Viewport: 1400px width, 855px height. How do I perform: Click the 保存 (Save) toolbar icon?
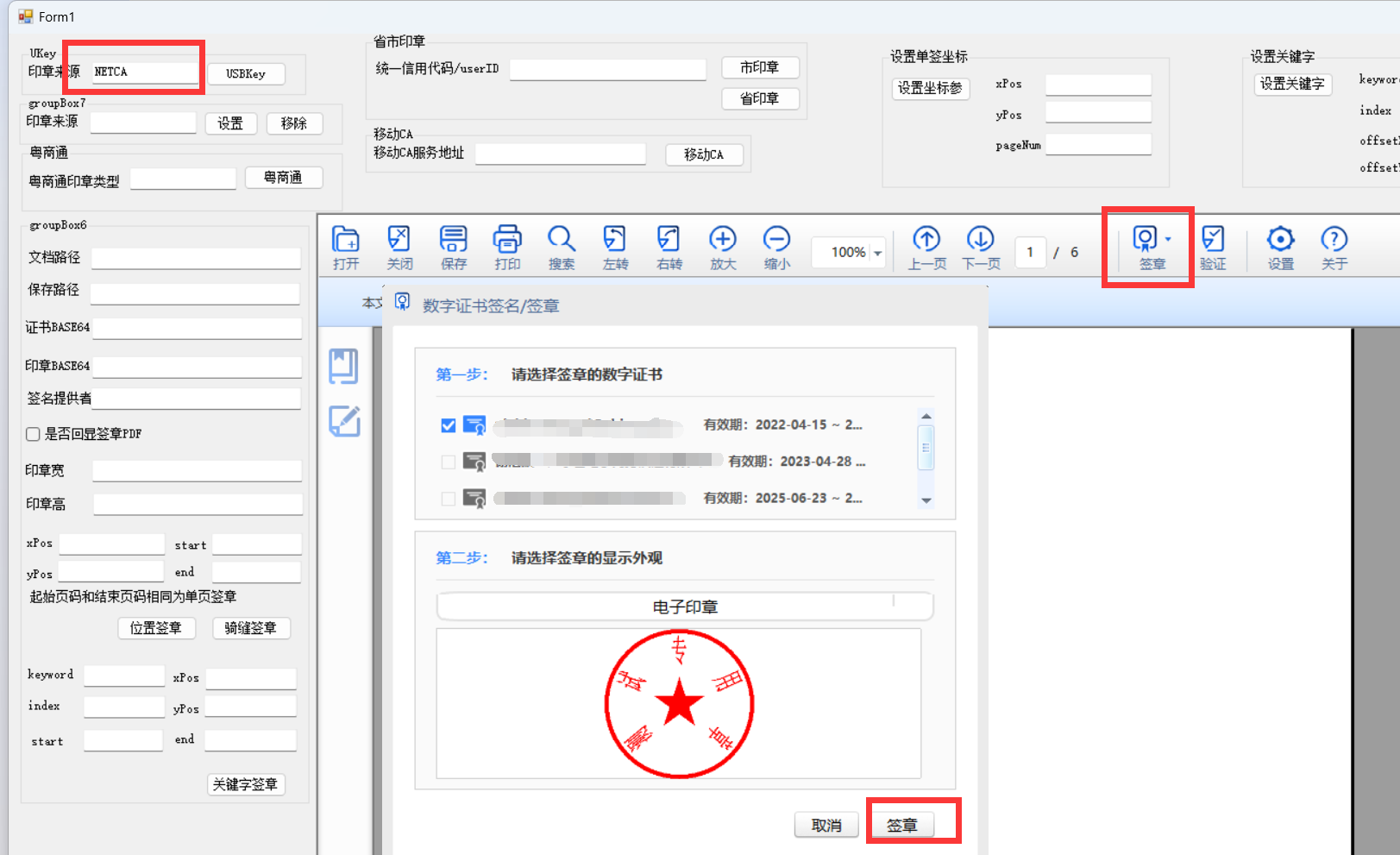[453, 248]
